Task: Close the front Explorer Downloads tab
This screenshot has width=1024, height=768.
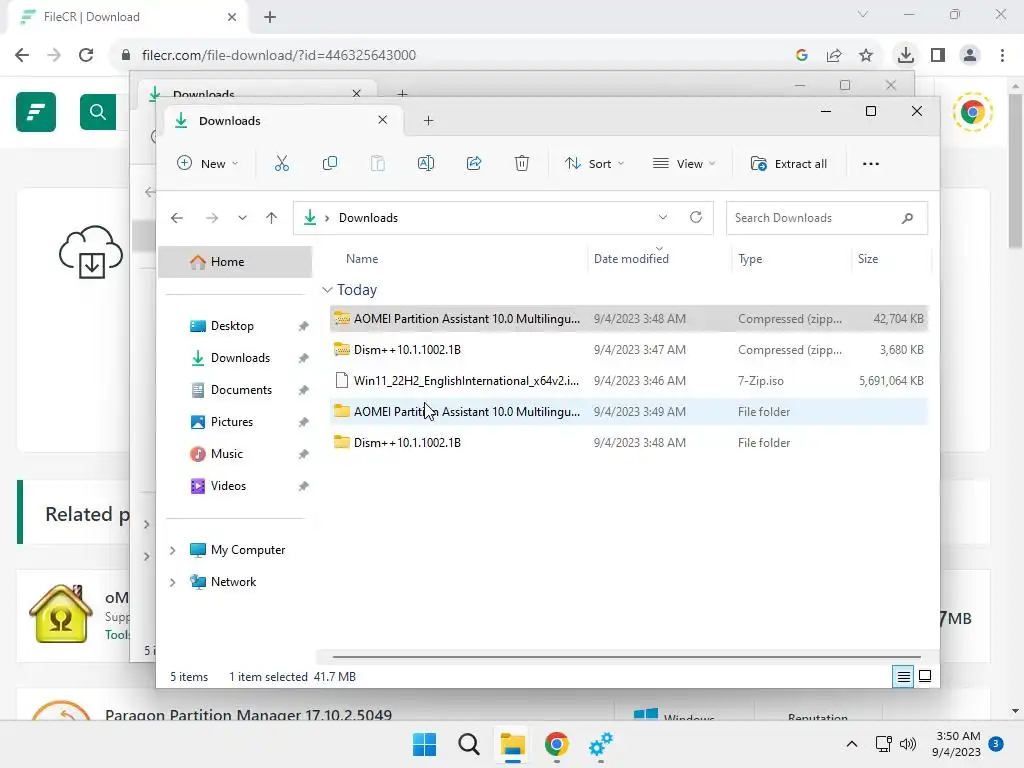Action: coord(383,120)
